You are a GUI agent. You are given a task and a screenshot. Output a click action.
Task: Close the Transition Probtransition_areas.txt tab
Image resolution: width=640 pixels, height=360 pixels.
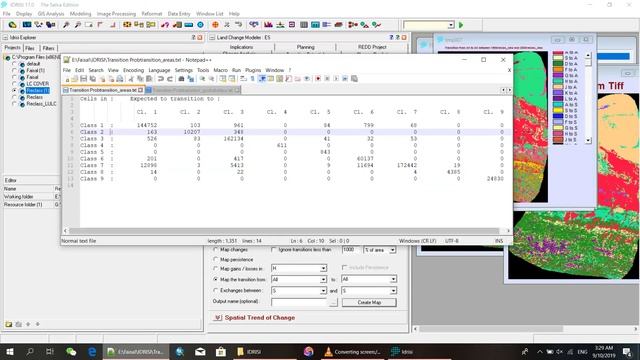(140, 90)
